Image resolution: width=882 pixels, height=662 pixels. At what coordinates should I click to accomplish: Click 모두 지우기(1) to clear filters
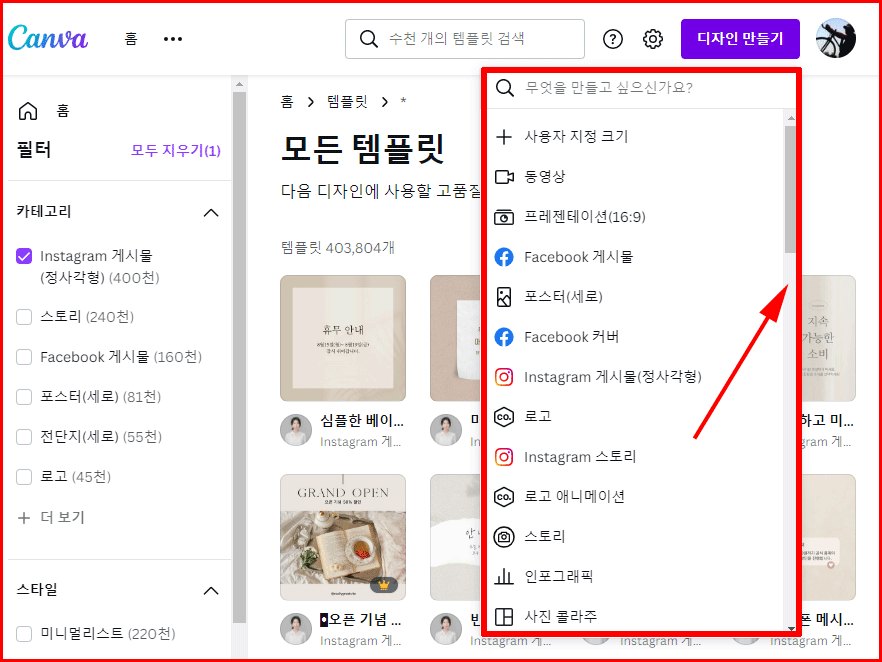pos(176,150)
